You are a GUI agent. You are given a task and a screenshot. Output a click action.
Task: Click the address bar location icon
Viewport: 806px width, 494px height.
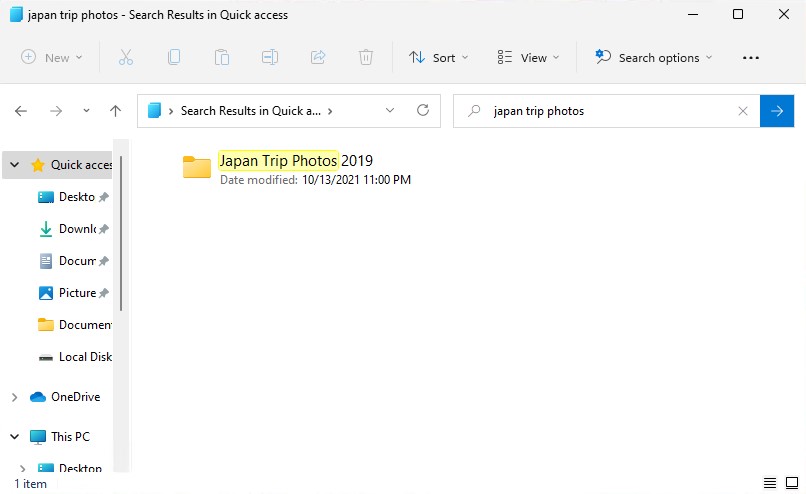pyautogui.click(x=154, y=111)
